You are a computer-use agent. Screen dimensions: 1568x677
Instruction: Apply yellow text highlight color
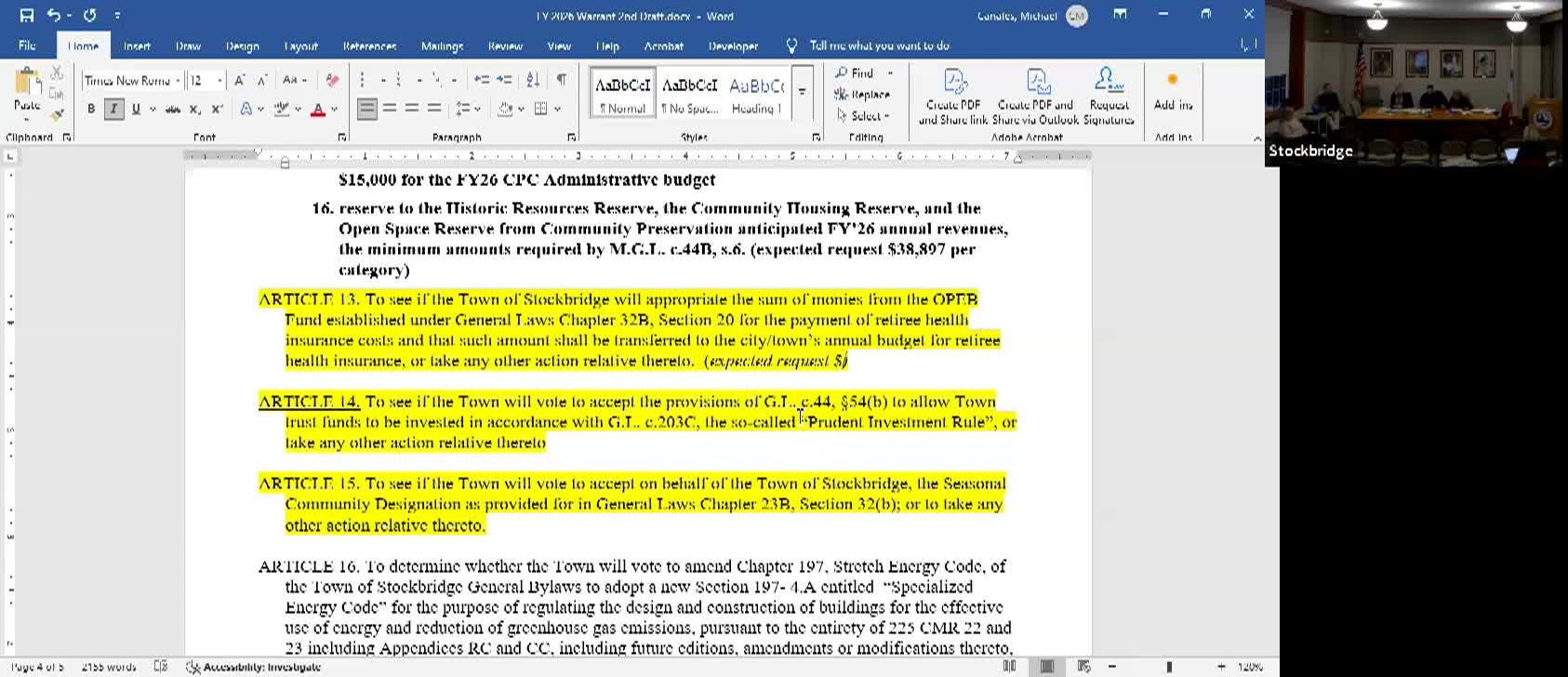[x=282, y=109]
